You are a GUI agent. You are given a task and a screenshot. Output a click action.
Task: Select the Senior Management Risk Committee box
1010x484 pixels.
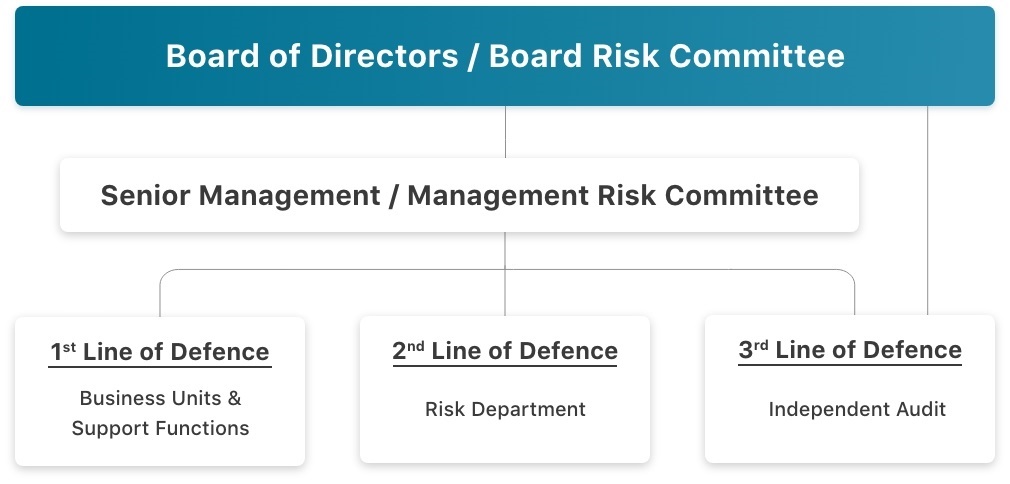click(x=459, y=195)
